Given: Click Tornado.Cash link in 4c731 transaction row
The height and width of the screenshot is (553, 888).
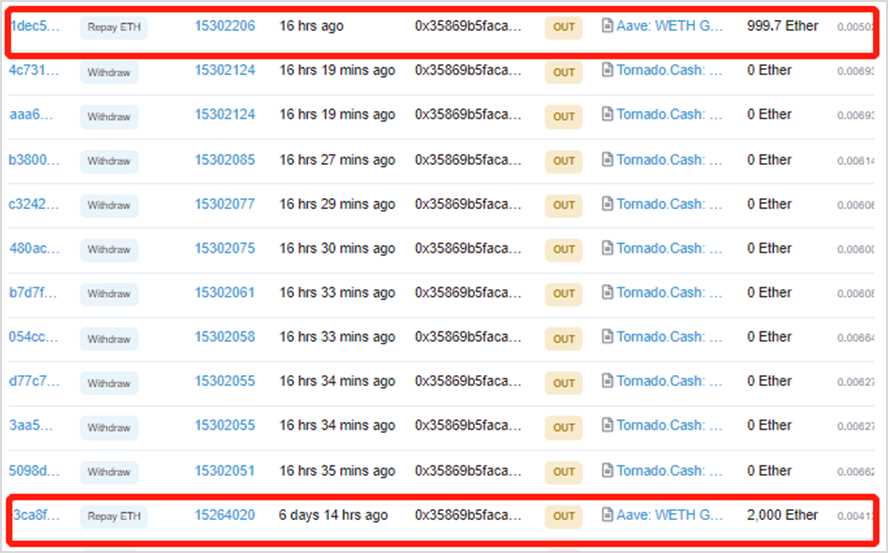Looking at the screenshot, I should [x=669, y=71].
